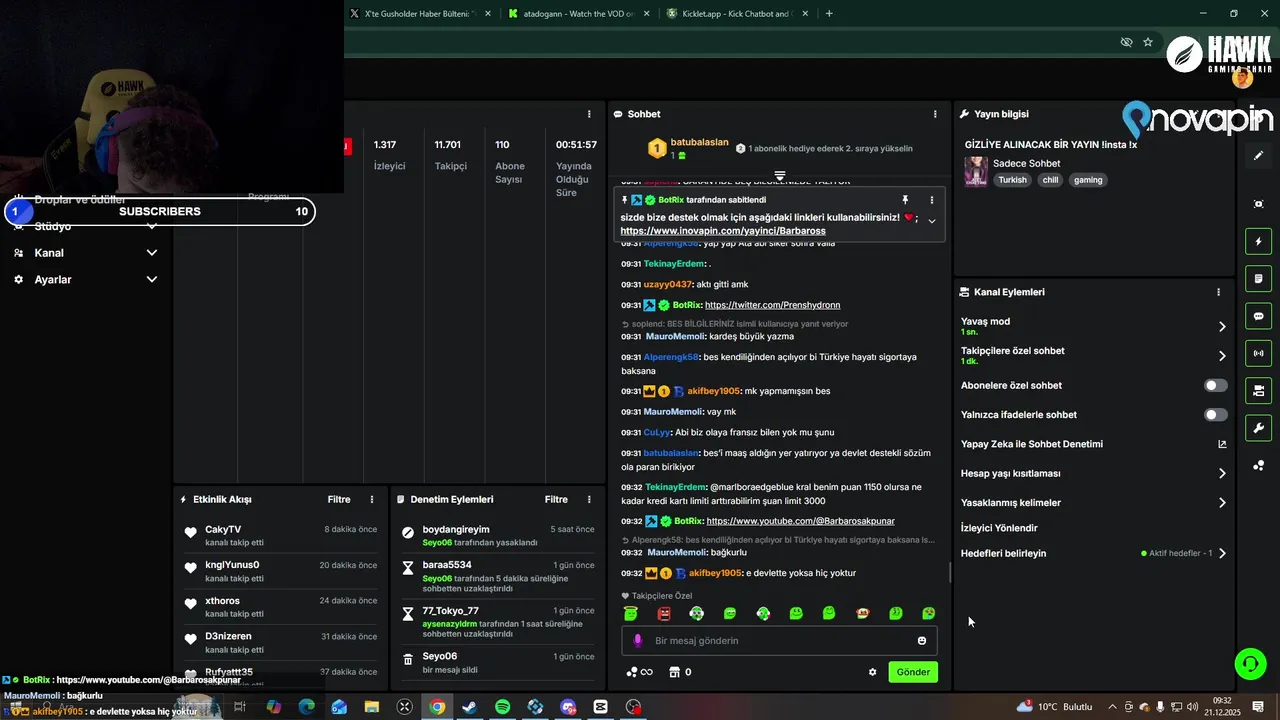Open the green headset support button
The height and width of the screenshot is (720, 1280).
1249,663
